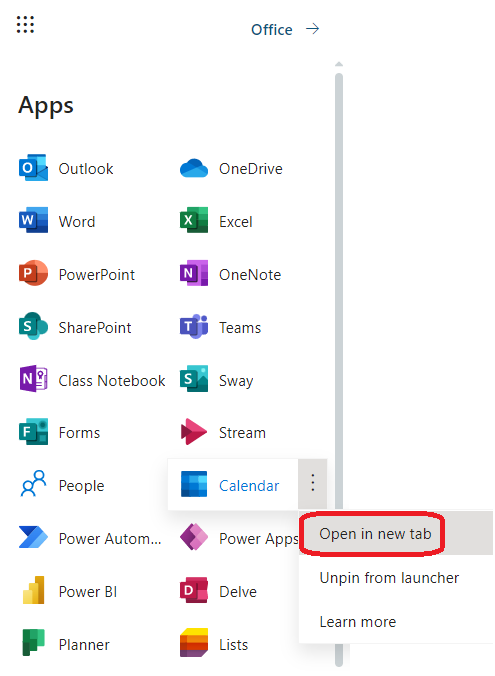Viewport: 495px width, 676px height.
Task: Click the Power BI text label
Action: coord(88,592)
